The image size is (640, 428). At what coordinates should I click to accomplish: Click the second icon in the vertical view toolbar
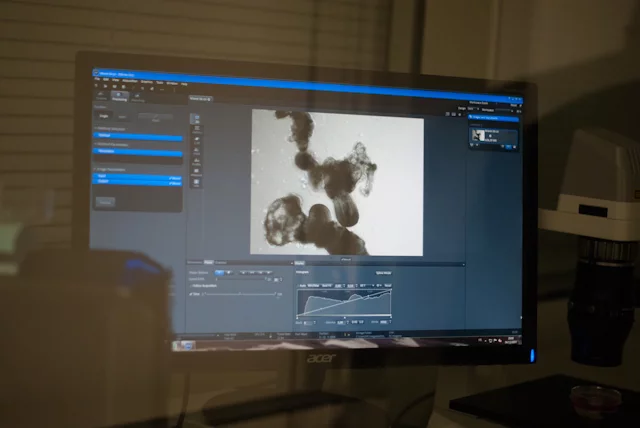click(x=196, y=129)
